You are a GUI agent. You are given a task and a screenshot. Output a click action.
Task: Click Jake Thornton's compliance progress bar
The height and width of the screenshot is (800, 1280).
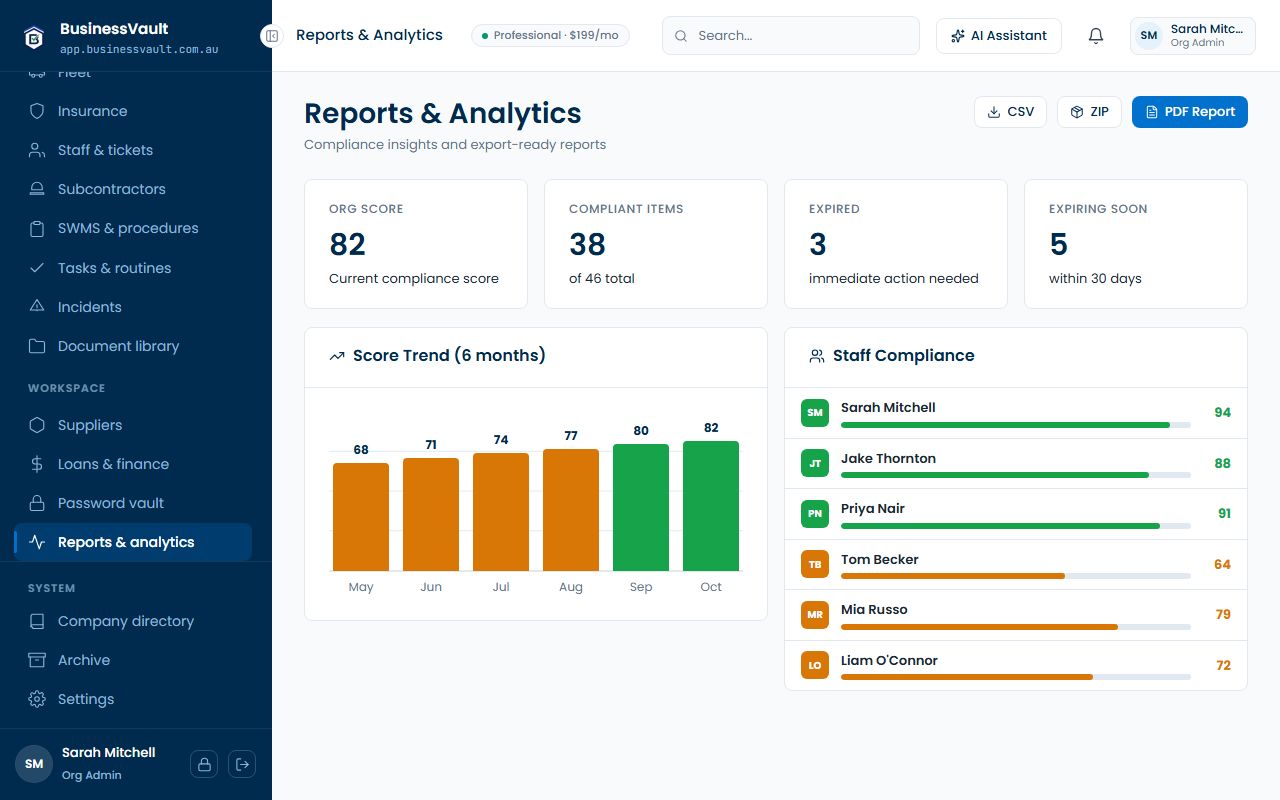coord(1016,475)
